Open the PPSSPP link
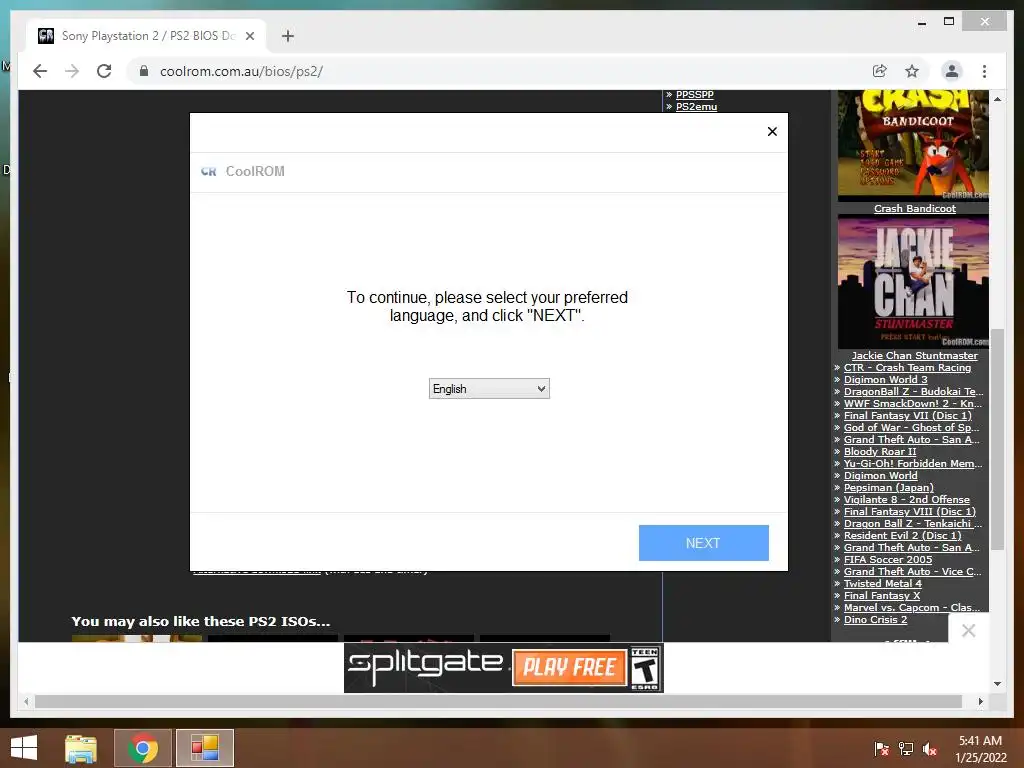The image size is (1024, 768). (x=694, y=95)
